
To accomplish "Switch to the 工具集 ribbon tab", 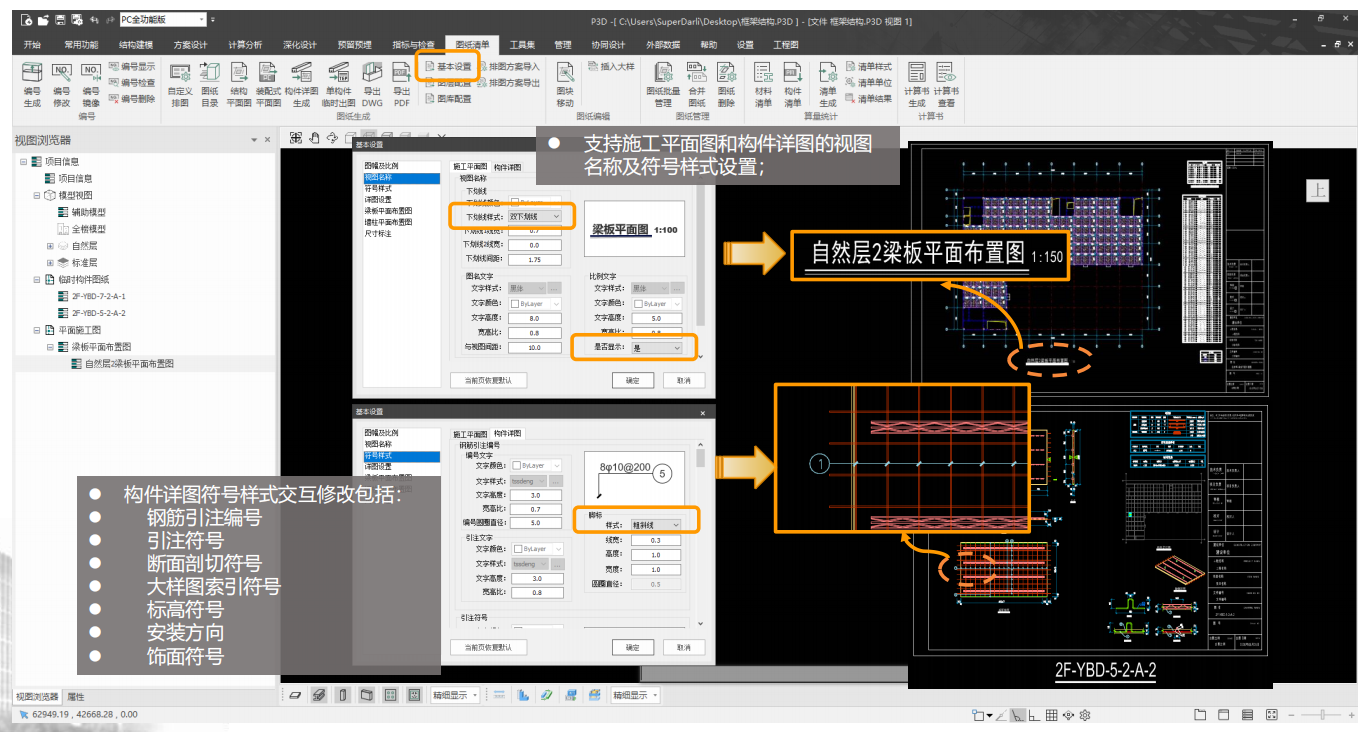I will pos(522,45).
